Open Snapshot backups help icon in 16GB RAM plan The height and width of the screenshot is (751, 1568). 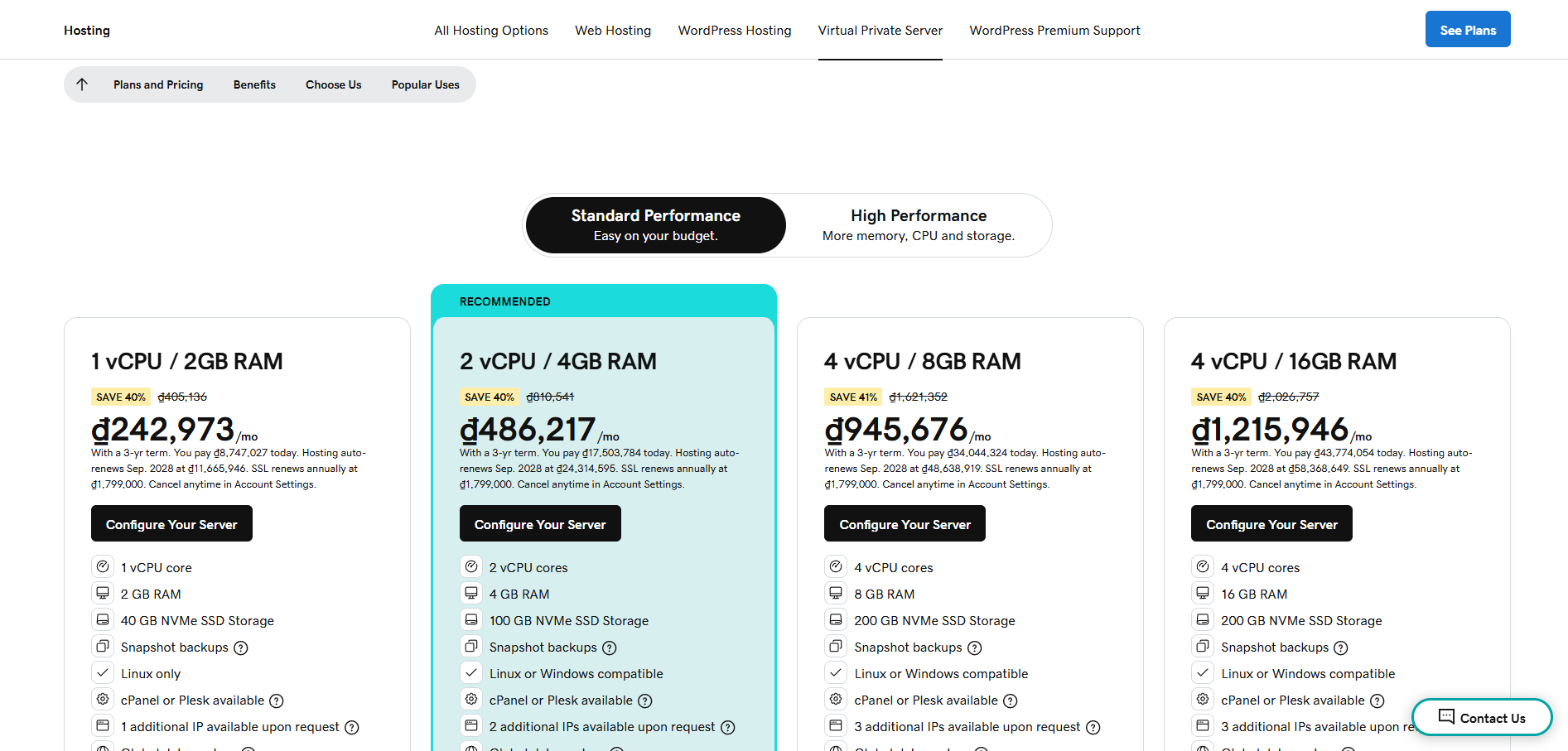pyautogui.click(x=1341, y=648)
